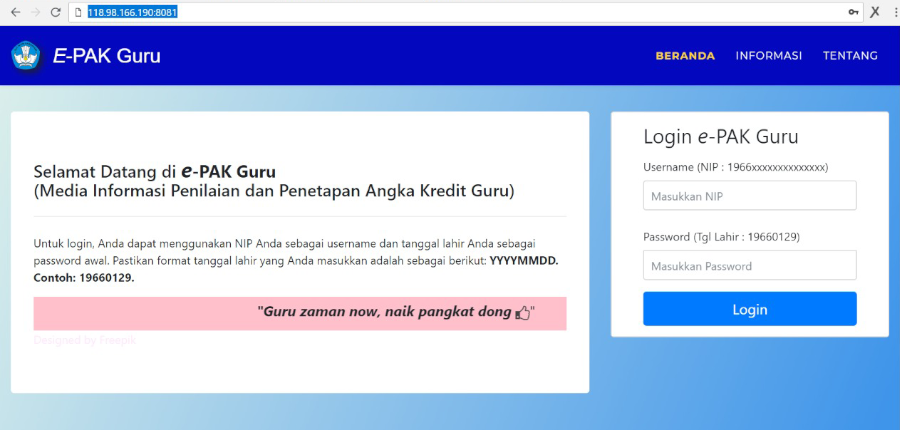Click the Untuk login instruction paragraph

[296, 261]
